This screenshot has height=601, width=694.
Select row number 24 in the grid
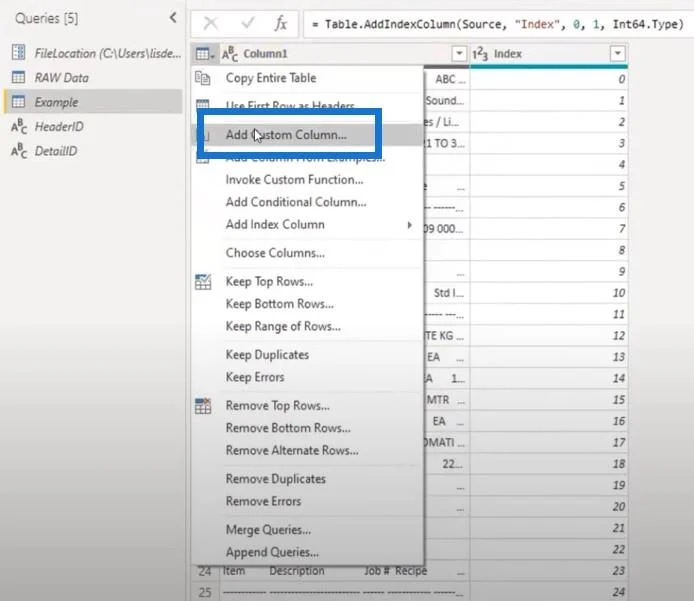205,571
